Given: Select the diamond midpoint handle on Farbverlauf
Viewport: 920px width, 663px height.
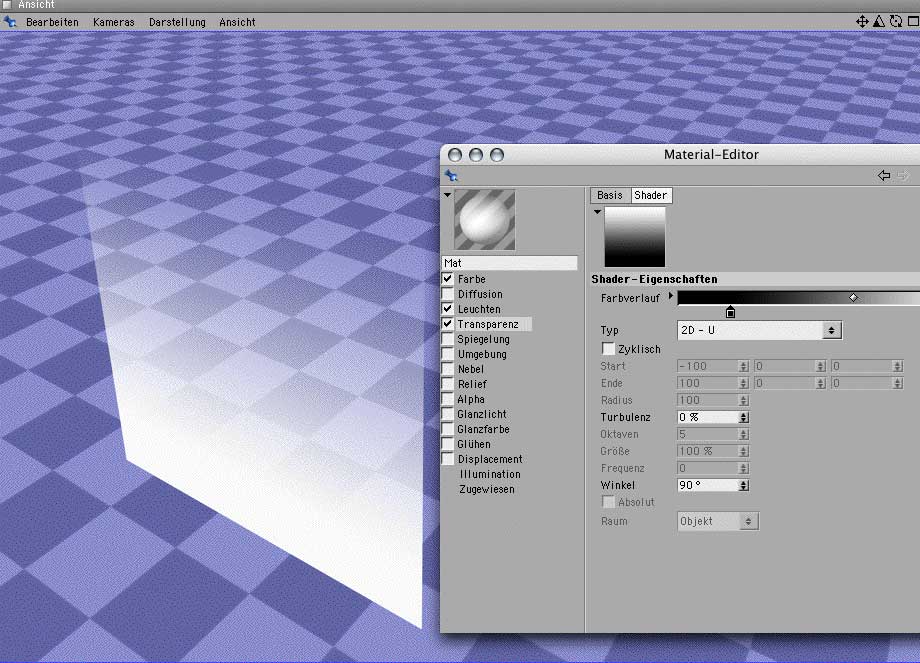Looking at the screenshot, I should tap(854, 297).
